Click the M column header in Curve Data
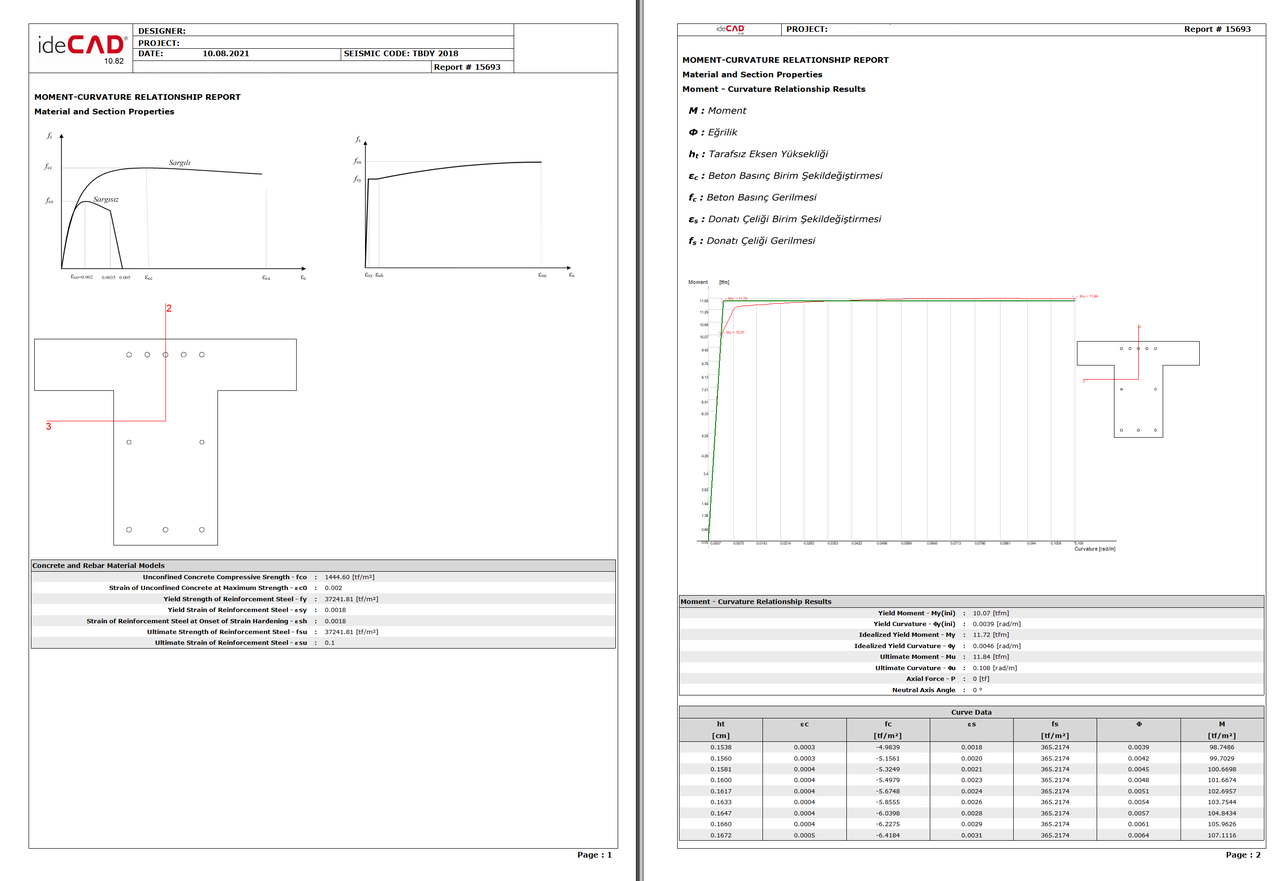 point(1220,724)
